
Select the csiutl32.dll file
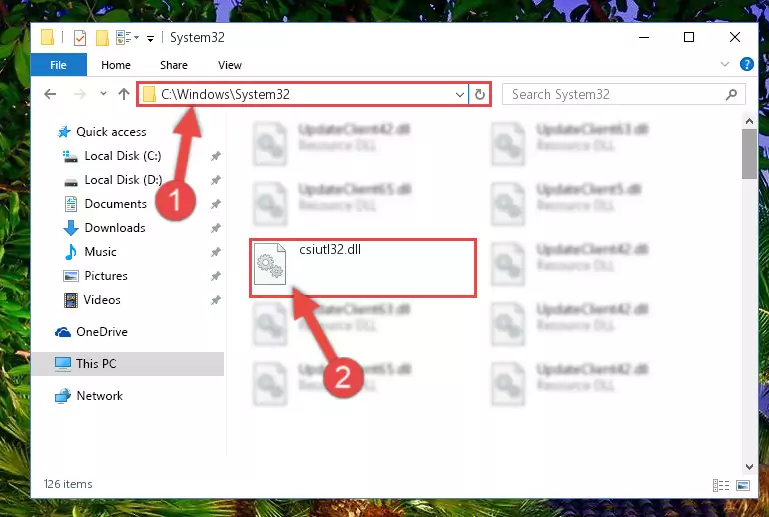pos(362,268)
